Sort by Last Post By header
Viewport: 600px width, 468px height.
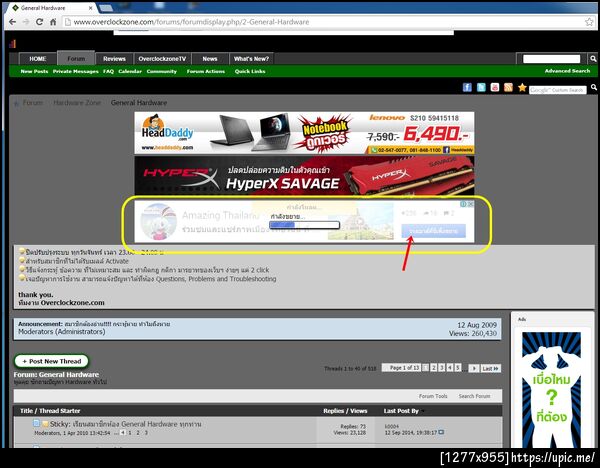[401, 411]
